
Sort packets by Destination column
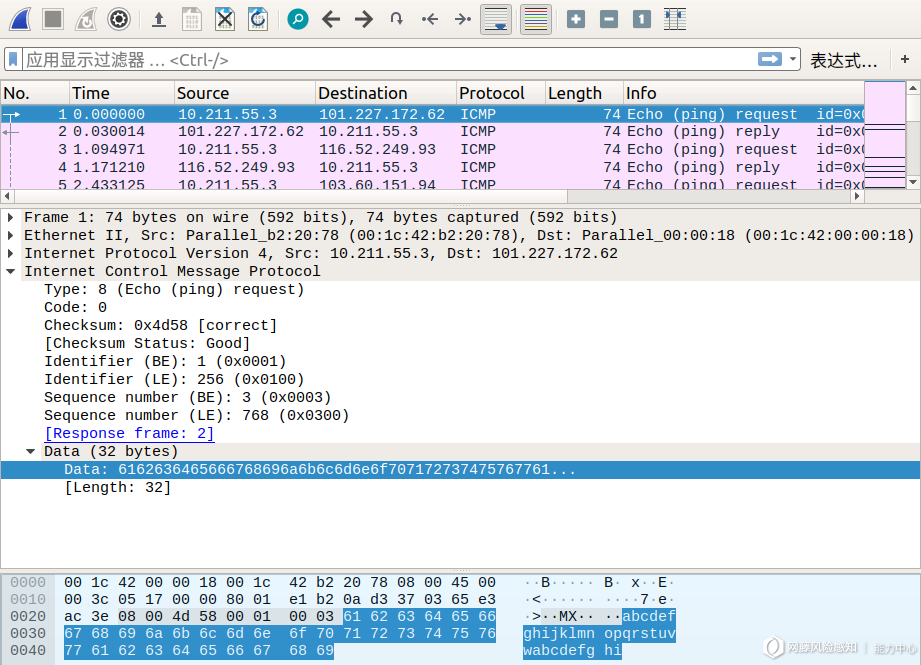(386, 93)
